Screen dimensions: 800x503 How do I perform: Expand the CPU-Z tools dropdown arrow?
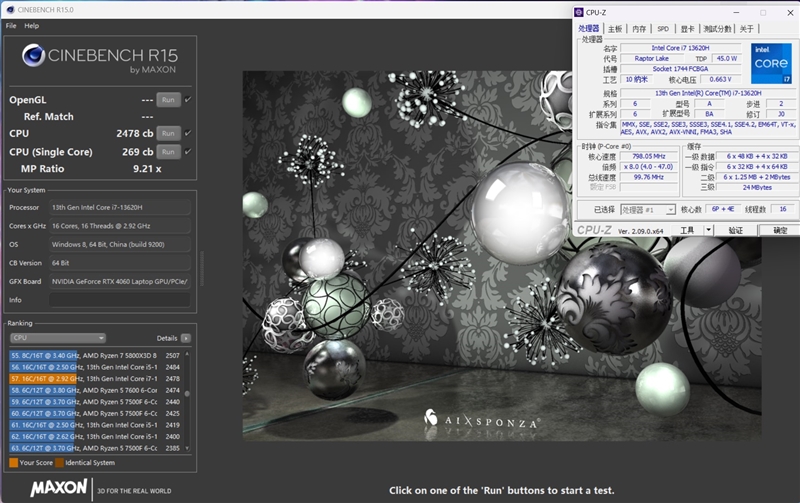(x=708, y=230)
